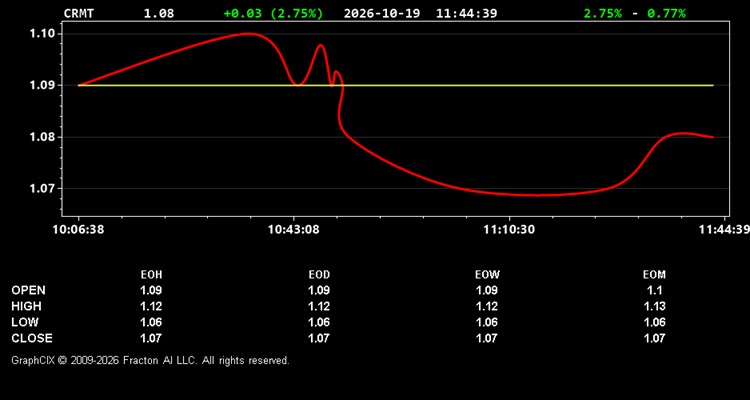The height and width of the screenshot is (400, 750).
Task: Click the EOD CLOSE value 1.07
Action: point(319,338)
